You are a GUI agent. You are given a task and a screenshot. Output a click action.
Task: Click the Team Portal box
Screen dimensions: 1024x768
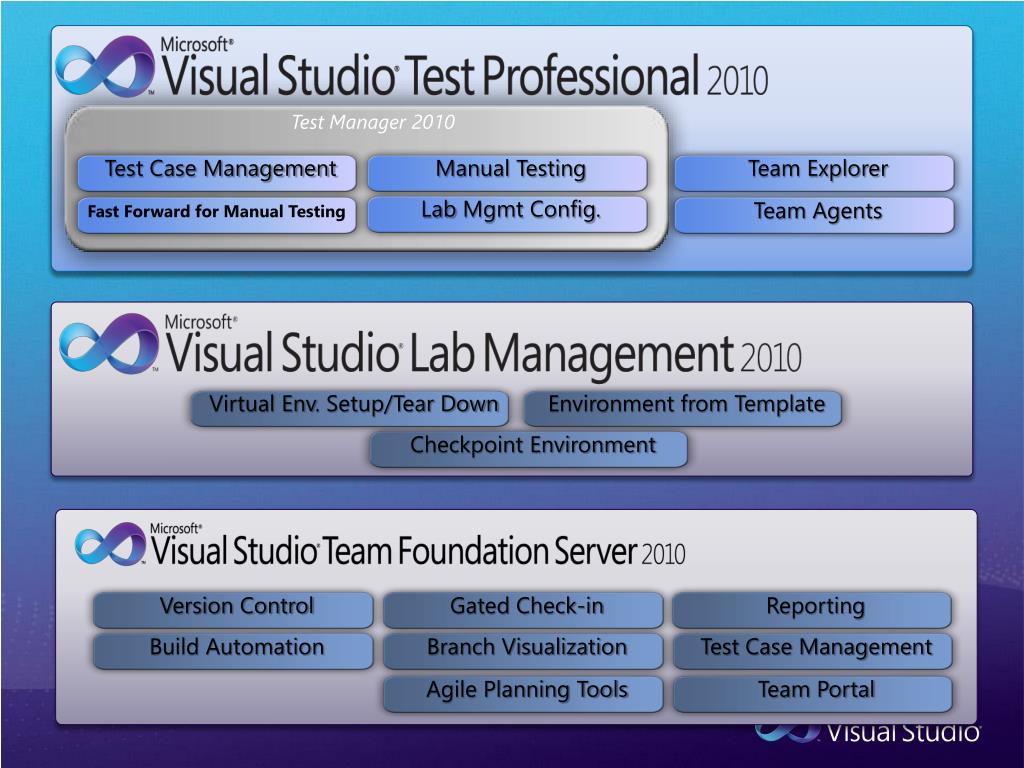(812, 693)
